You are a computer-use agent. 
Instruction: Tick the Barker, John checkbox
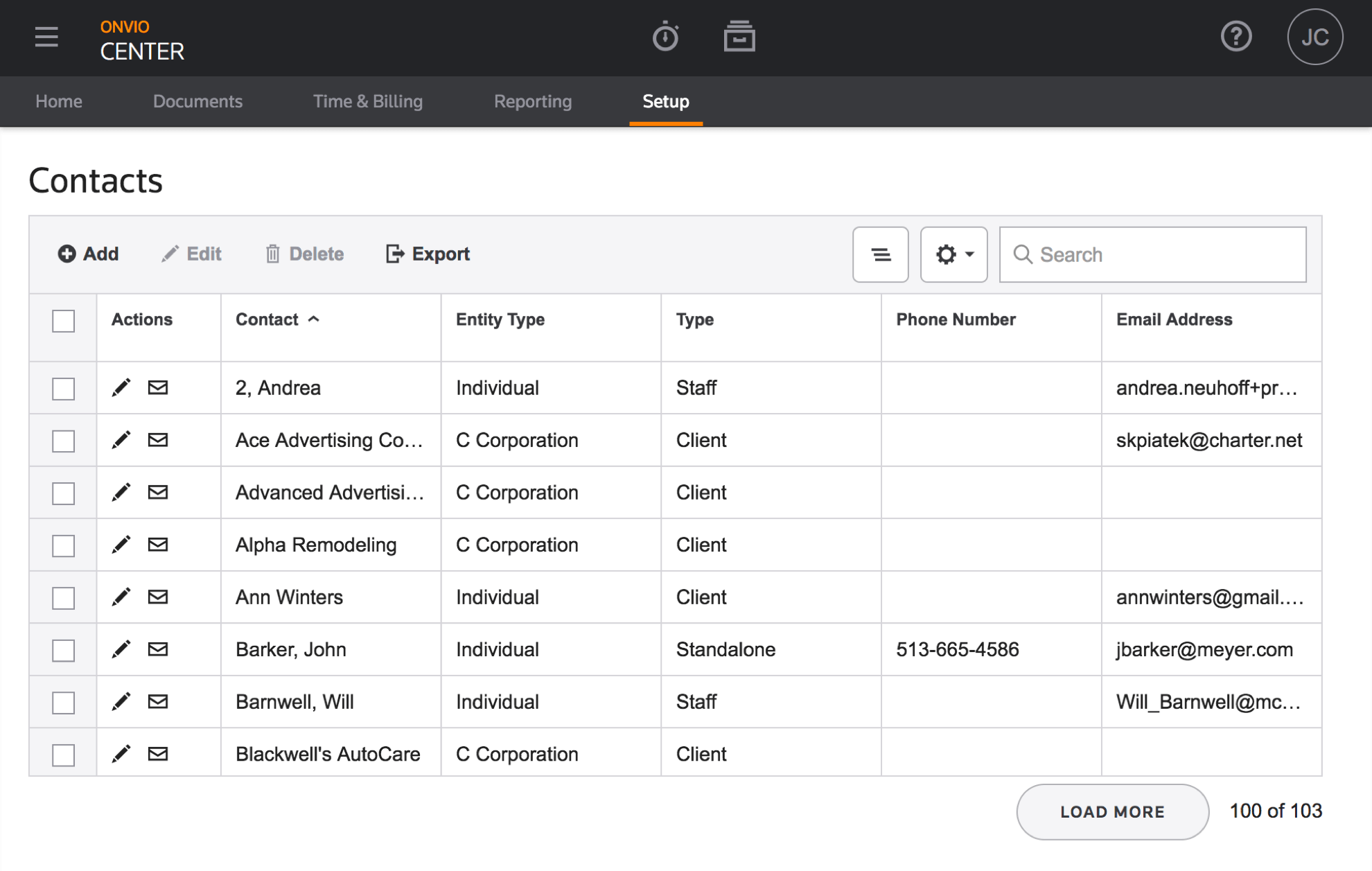point(63,650)
